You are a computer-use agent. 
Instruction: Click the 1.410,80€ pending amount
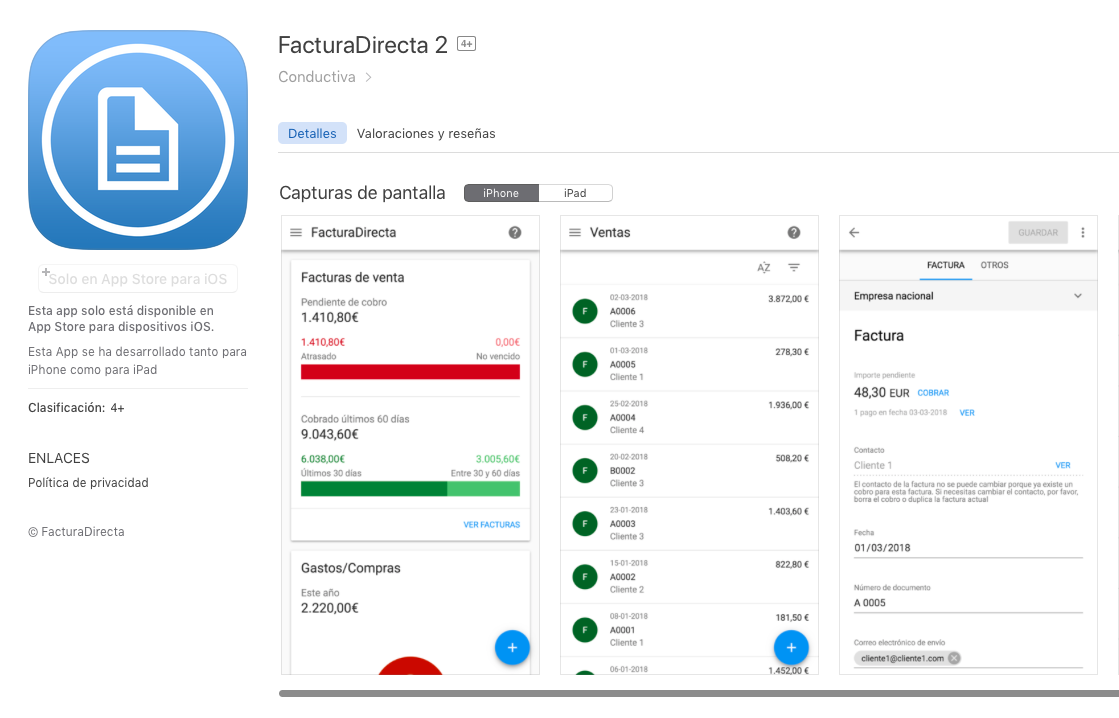330,318
